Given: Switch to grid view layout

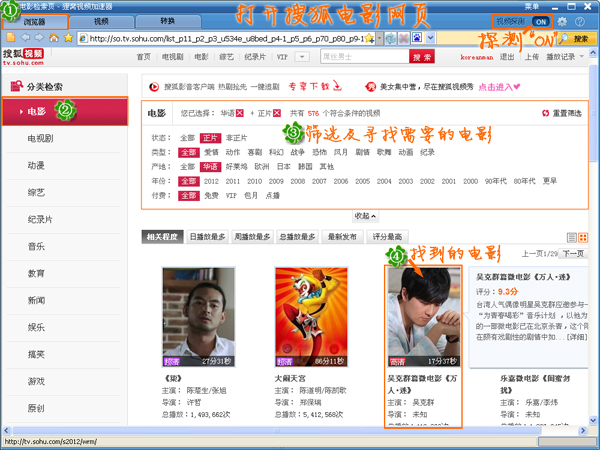Looking at the screenshot, I should [583, 238].
